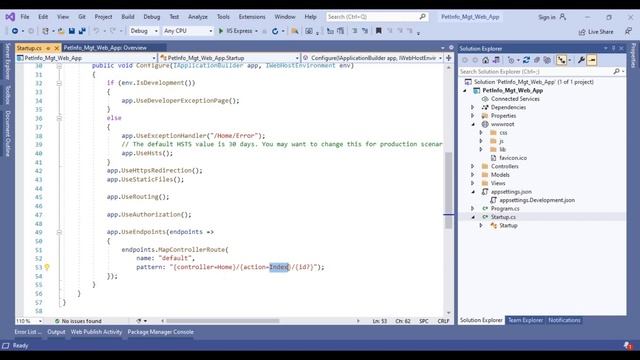Open the Error List tab
This screenshot has height=360, width=640.
(x=28, y=332)
